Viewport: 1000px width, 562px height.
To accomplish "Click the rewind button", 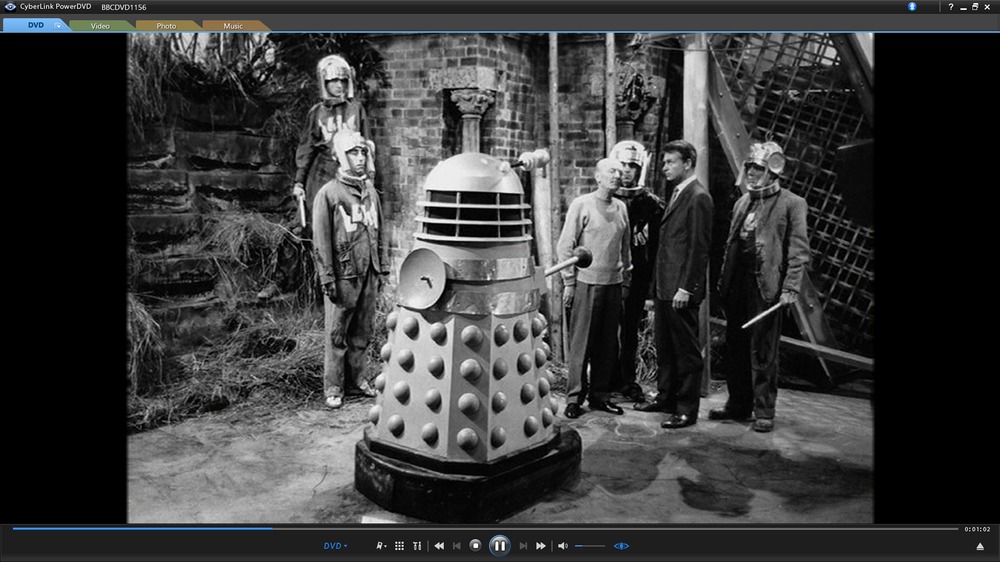I will 439,546.
